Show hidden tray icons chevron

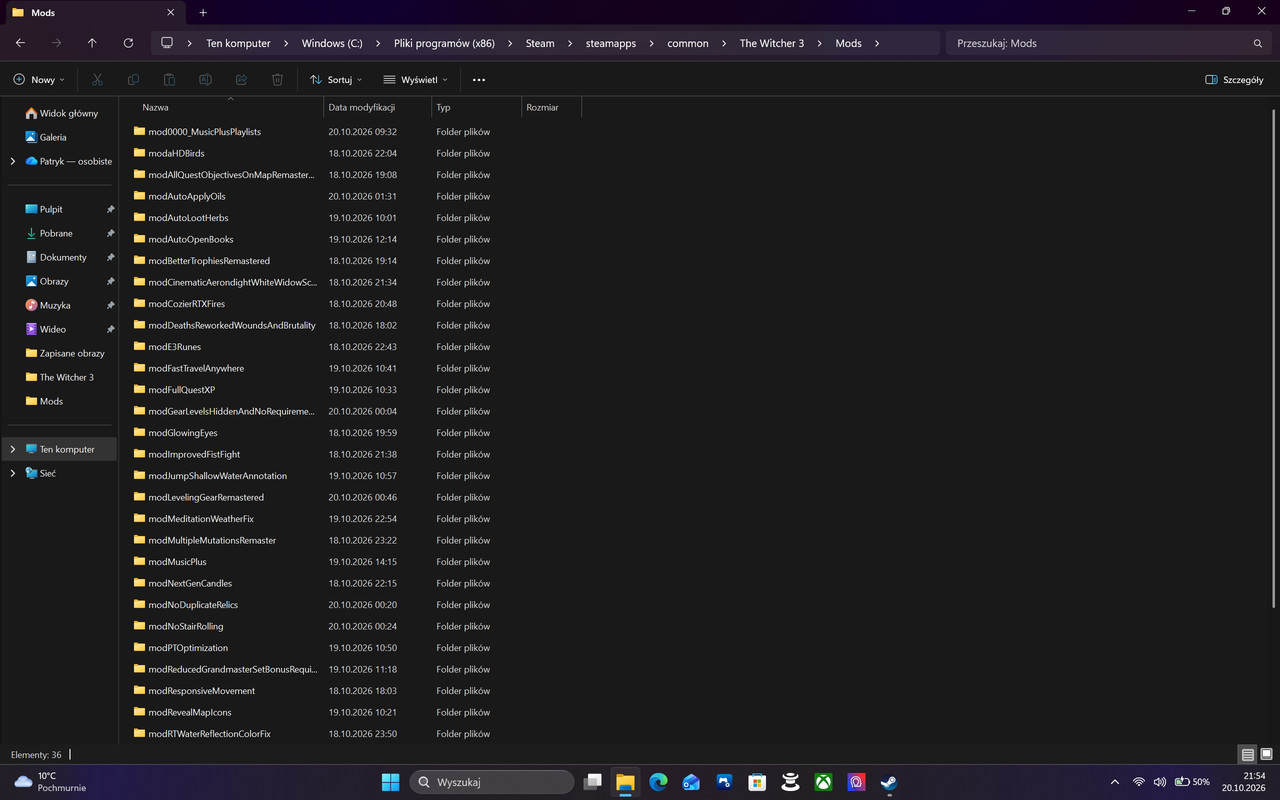[1115, 782]
